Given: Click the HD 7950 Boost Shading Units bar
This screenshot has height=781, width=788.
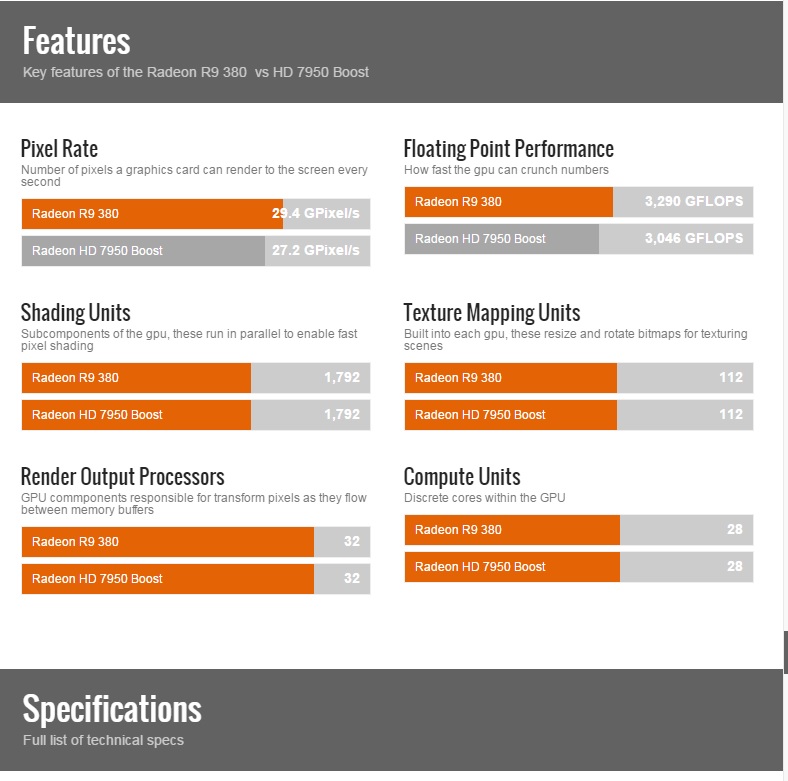Looking at the screenshot, I should (x=195, y=415).
